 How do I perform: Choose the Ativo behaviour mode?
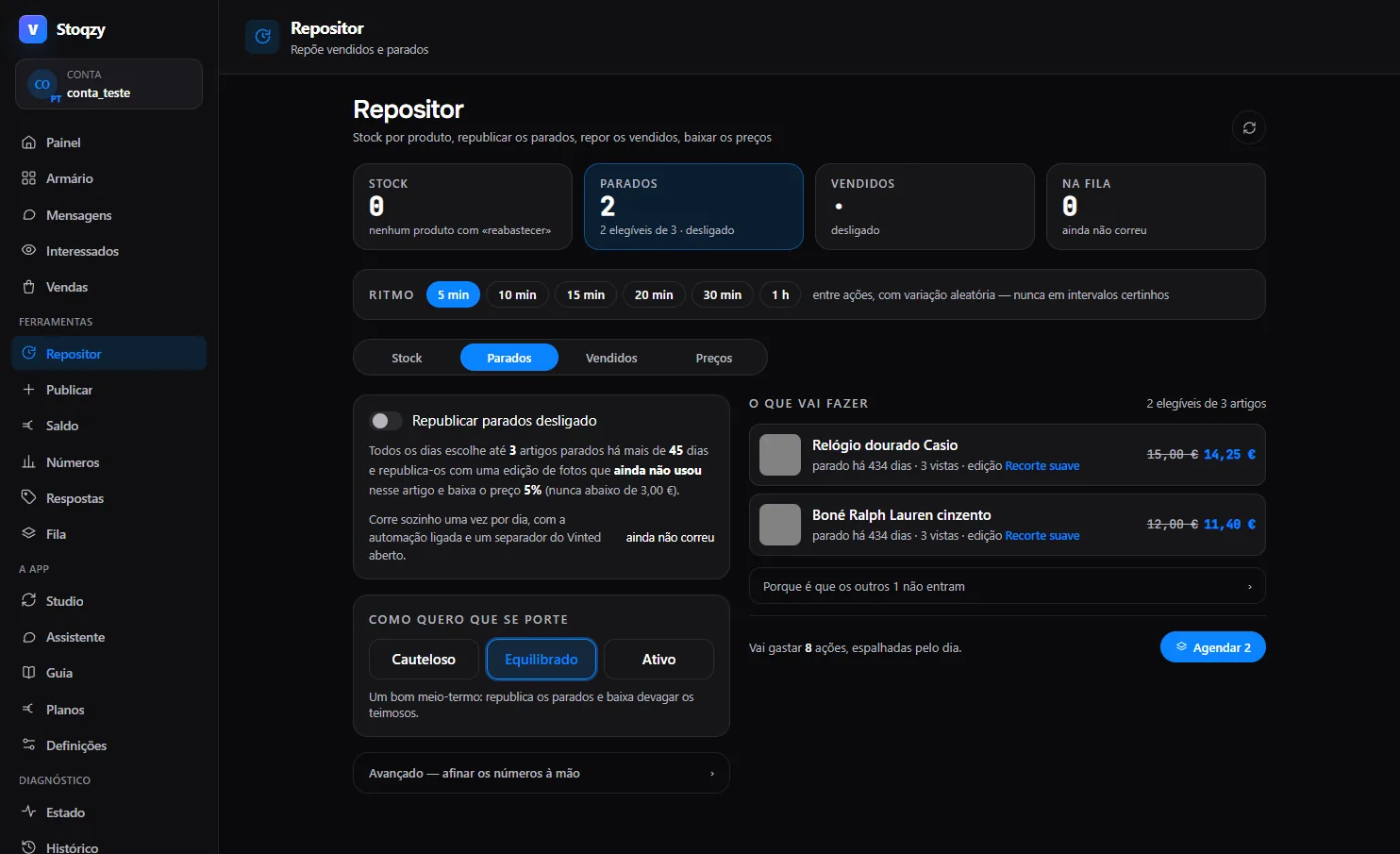coord(658,660)
